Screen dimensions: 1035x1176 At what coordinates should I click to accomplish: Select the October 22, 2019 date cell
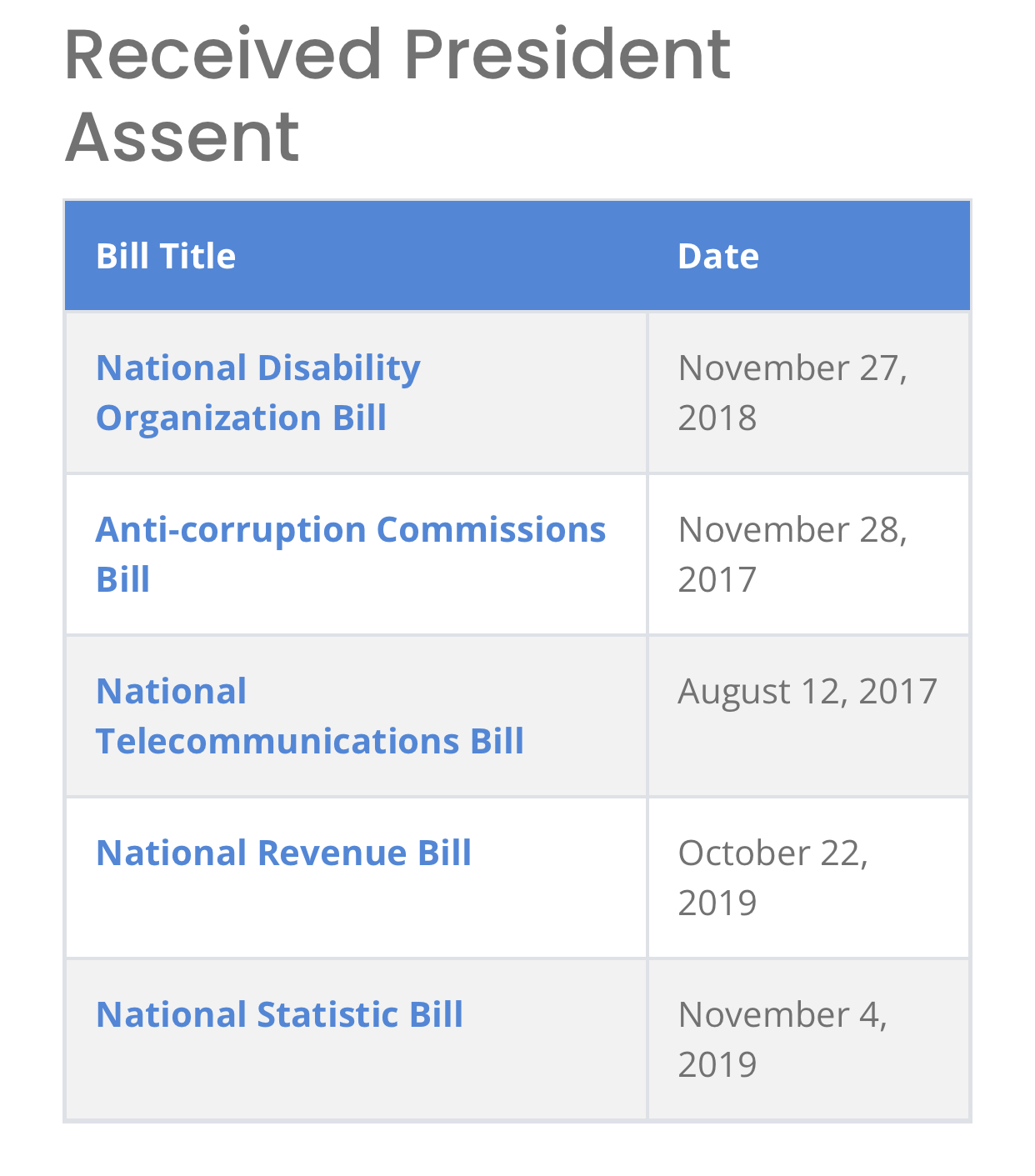pos(772,877)
